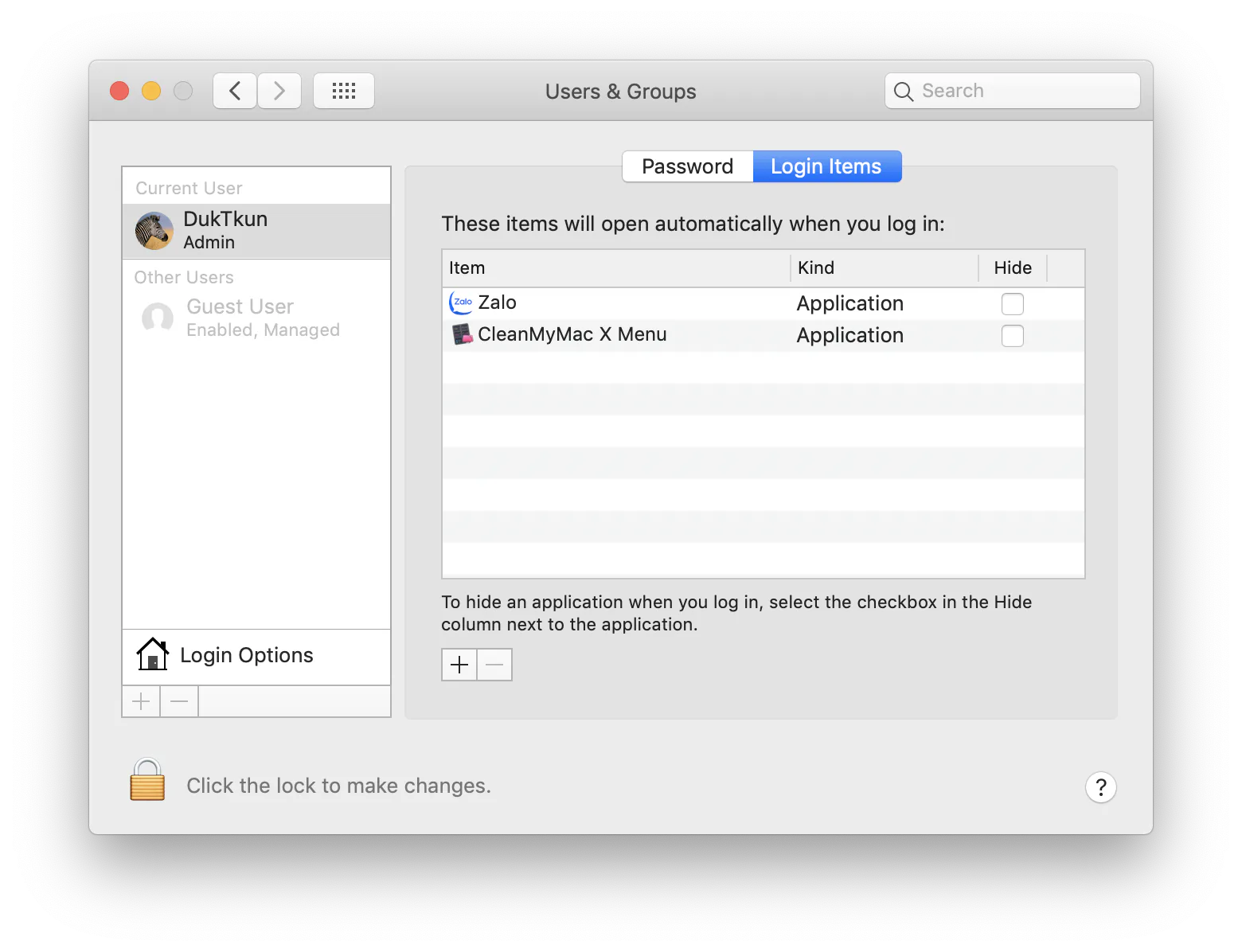
Task: Click the DukTkun zebra avatar
Action: point(154,231)
